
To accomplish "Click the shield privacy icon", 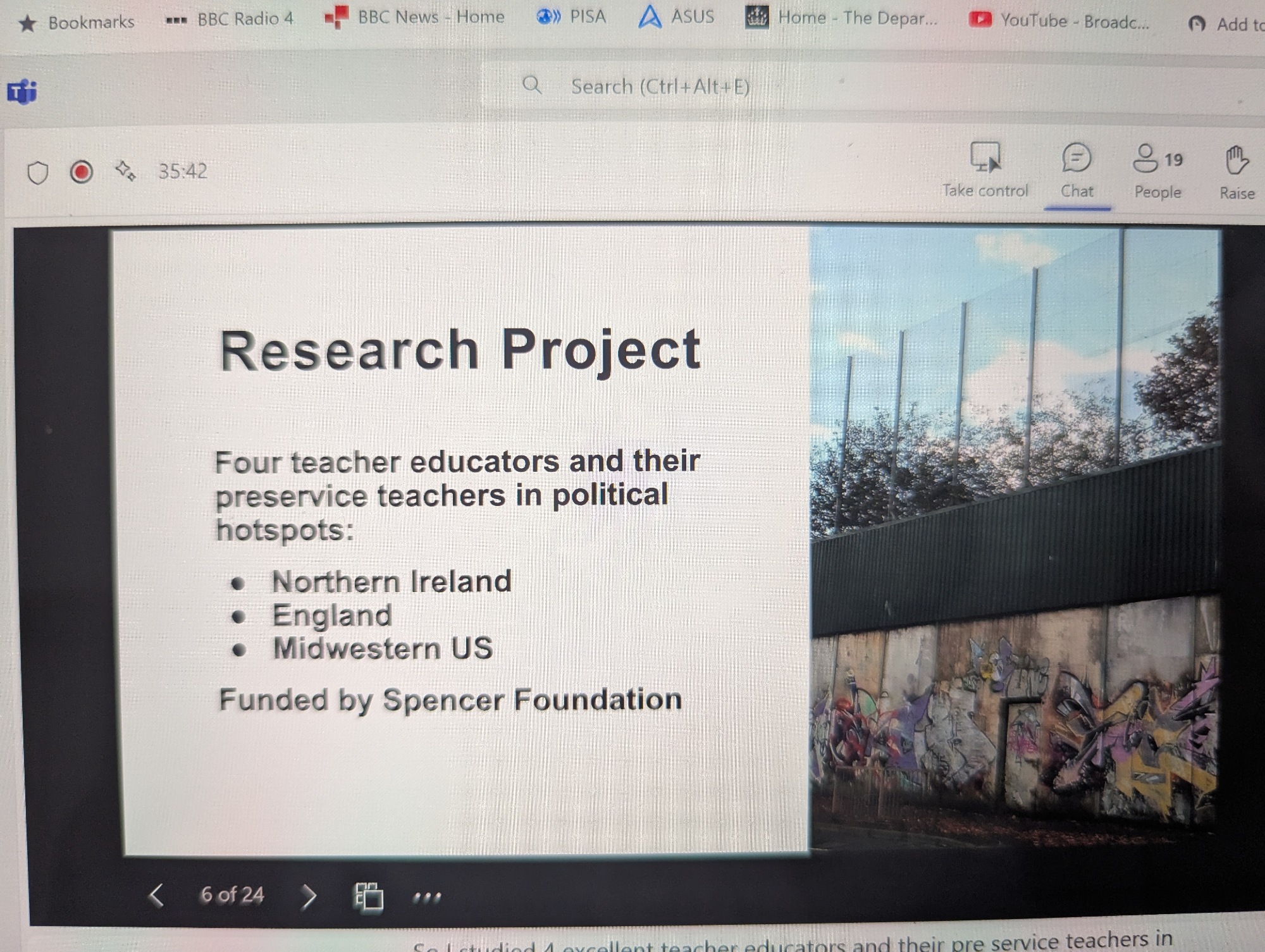I will [x=38, y=173].
